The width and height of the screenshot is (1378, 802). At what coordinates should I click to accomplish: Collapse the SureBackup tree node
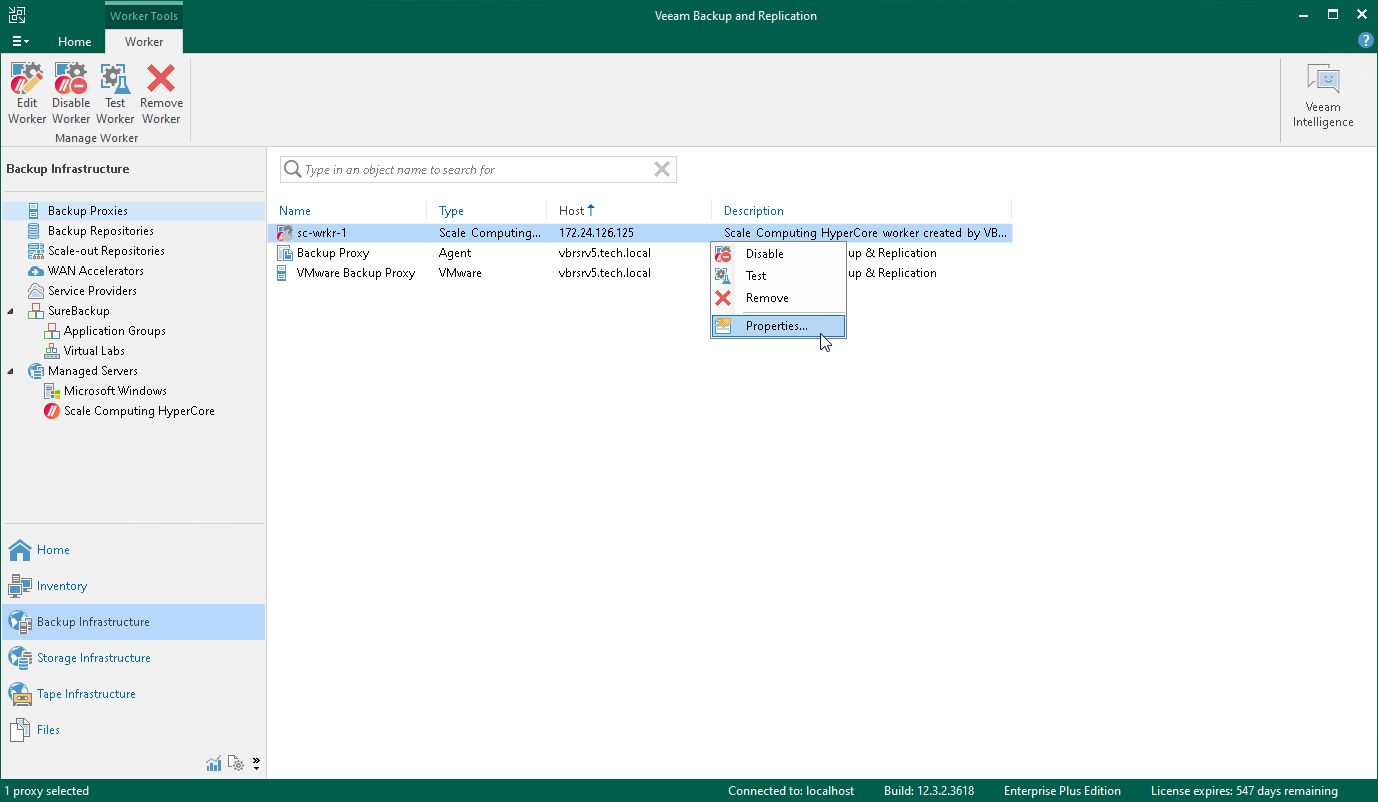tap(12, 311)
